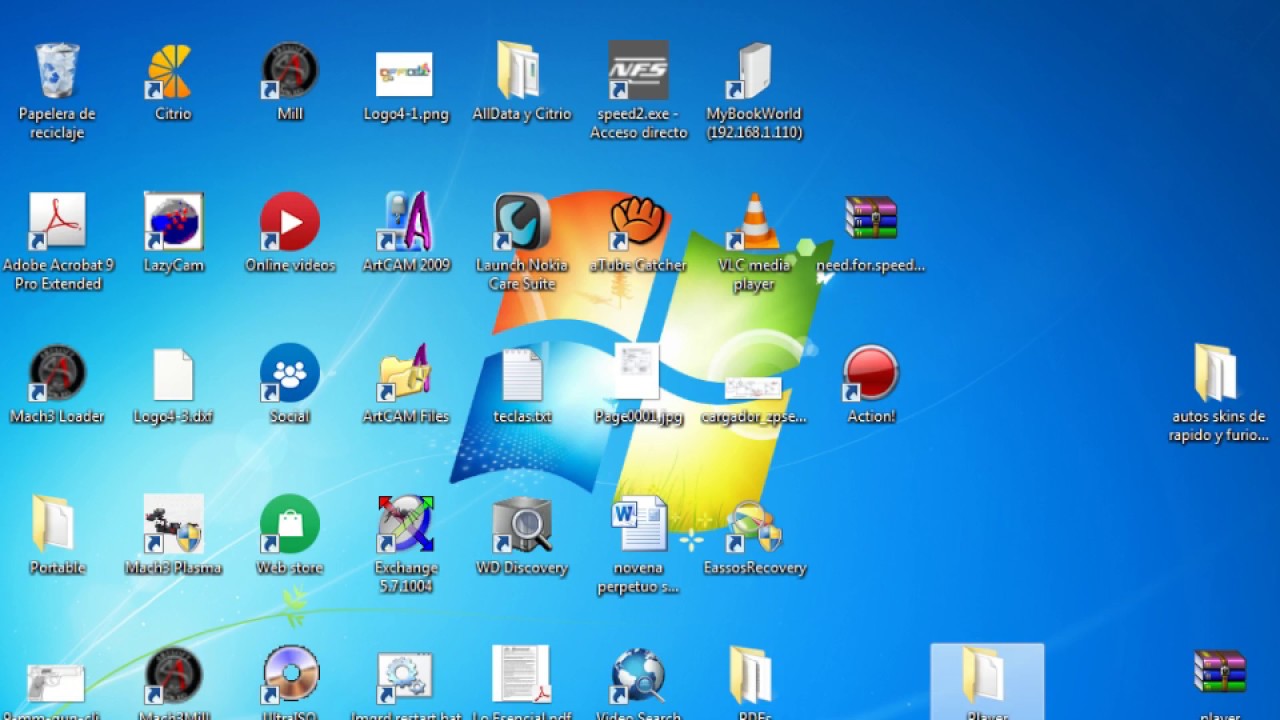Select the novena perpetuo Word document
Screen dimensions: 1280x720
coord(639,524)
